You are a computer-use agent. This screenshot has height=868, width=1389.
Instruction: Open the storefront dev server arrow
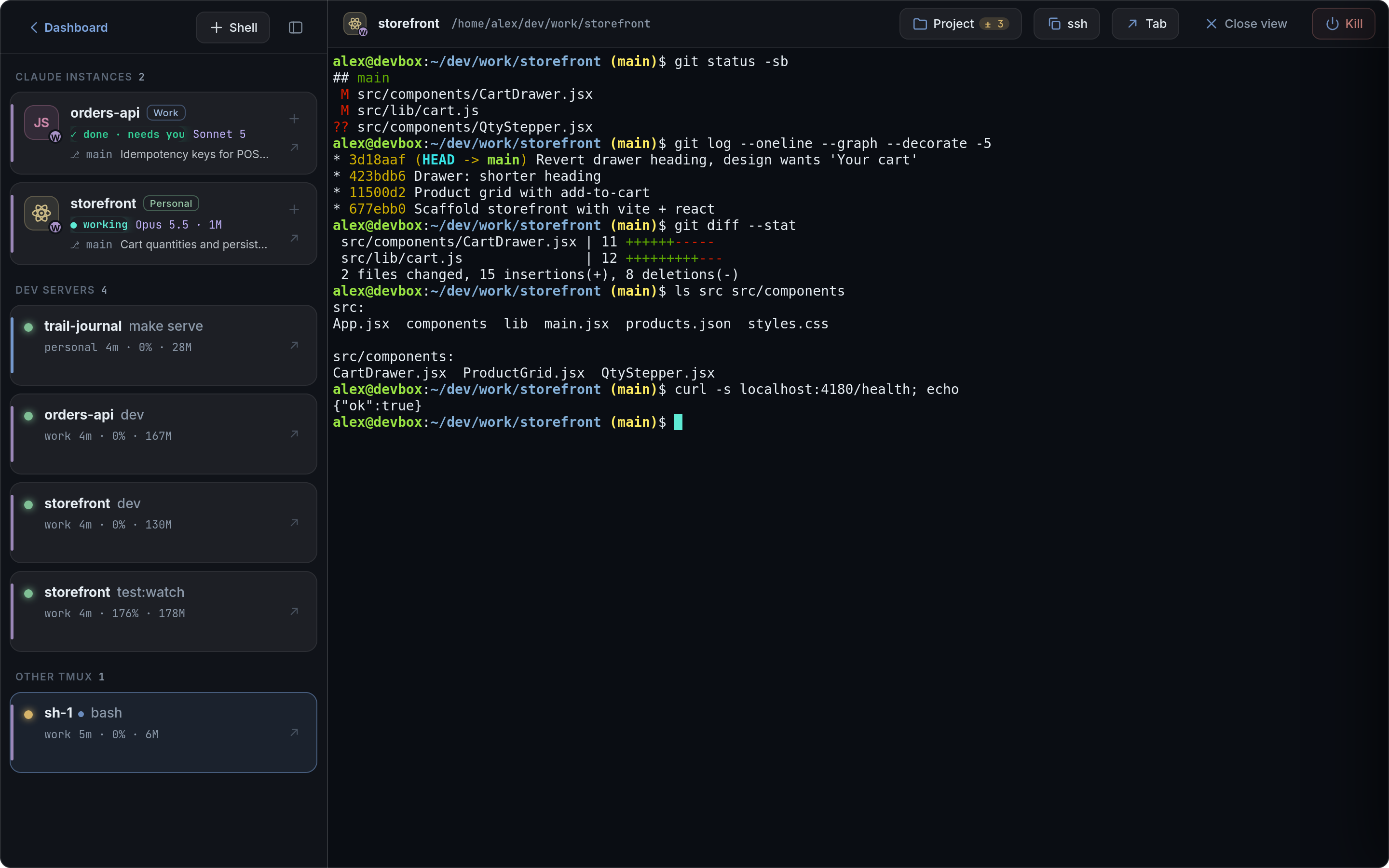pos(294,522)
